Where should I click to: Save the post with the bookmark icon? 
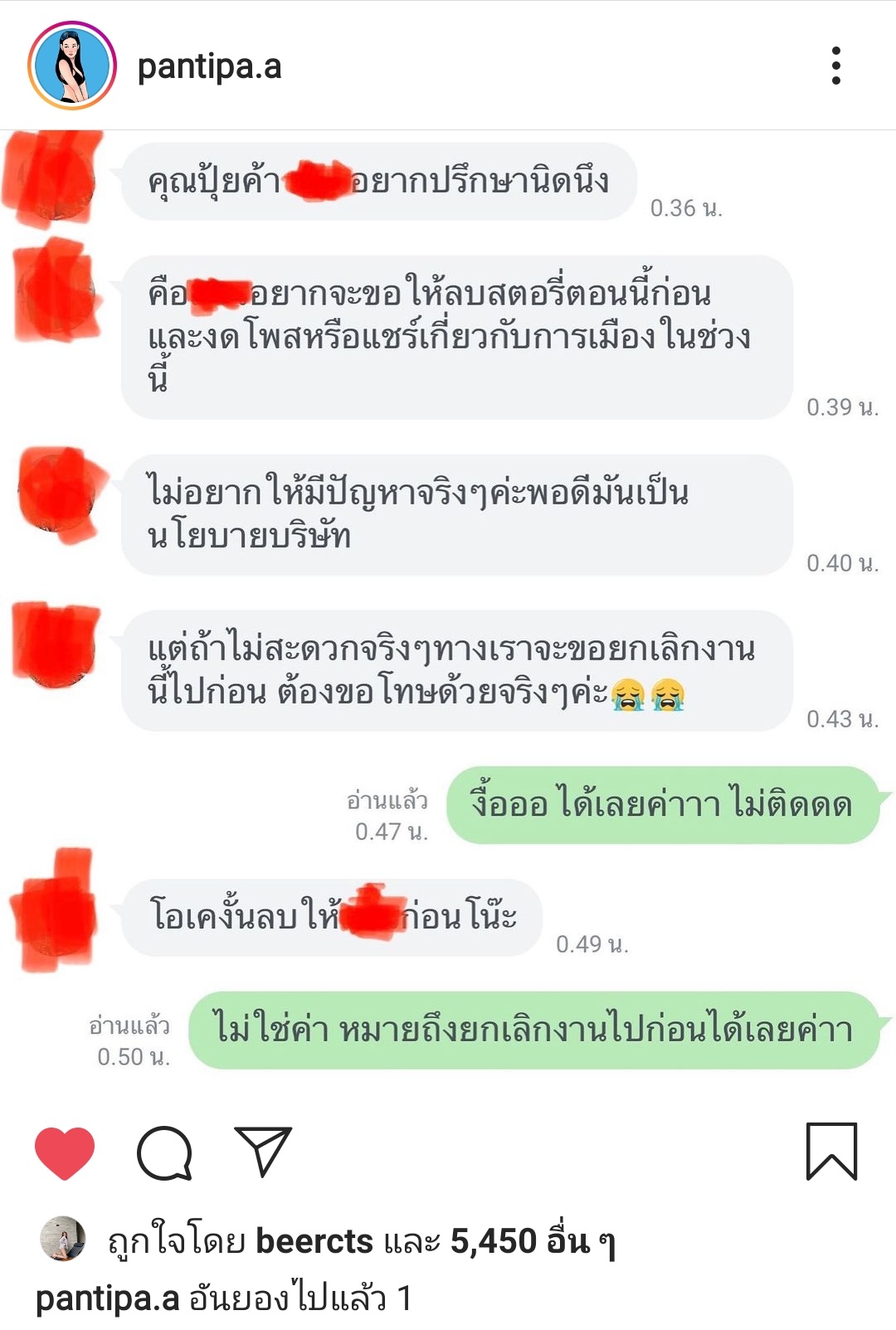(831, 1152)
